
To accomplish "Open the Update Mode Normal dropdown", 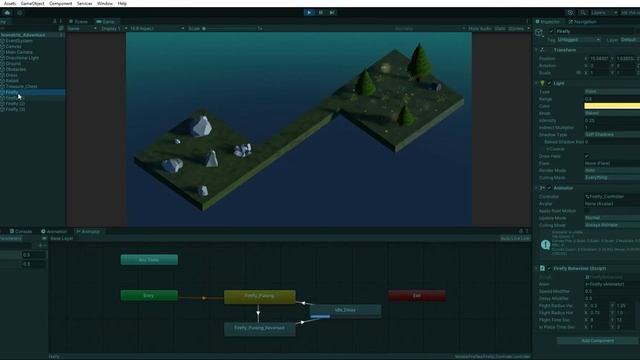I will click(612, 218).
